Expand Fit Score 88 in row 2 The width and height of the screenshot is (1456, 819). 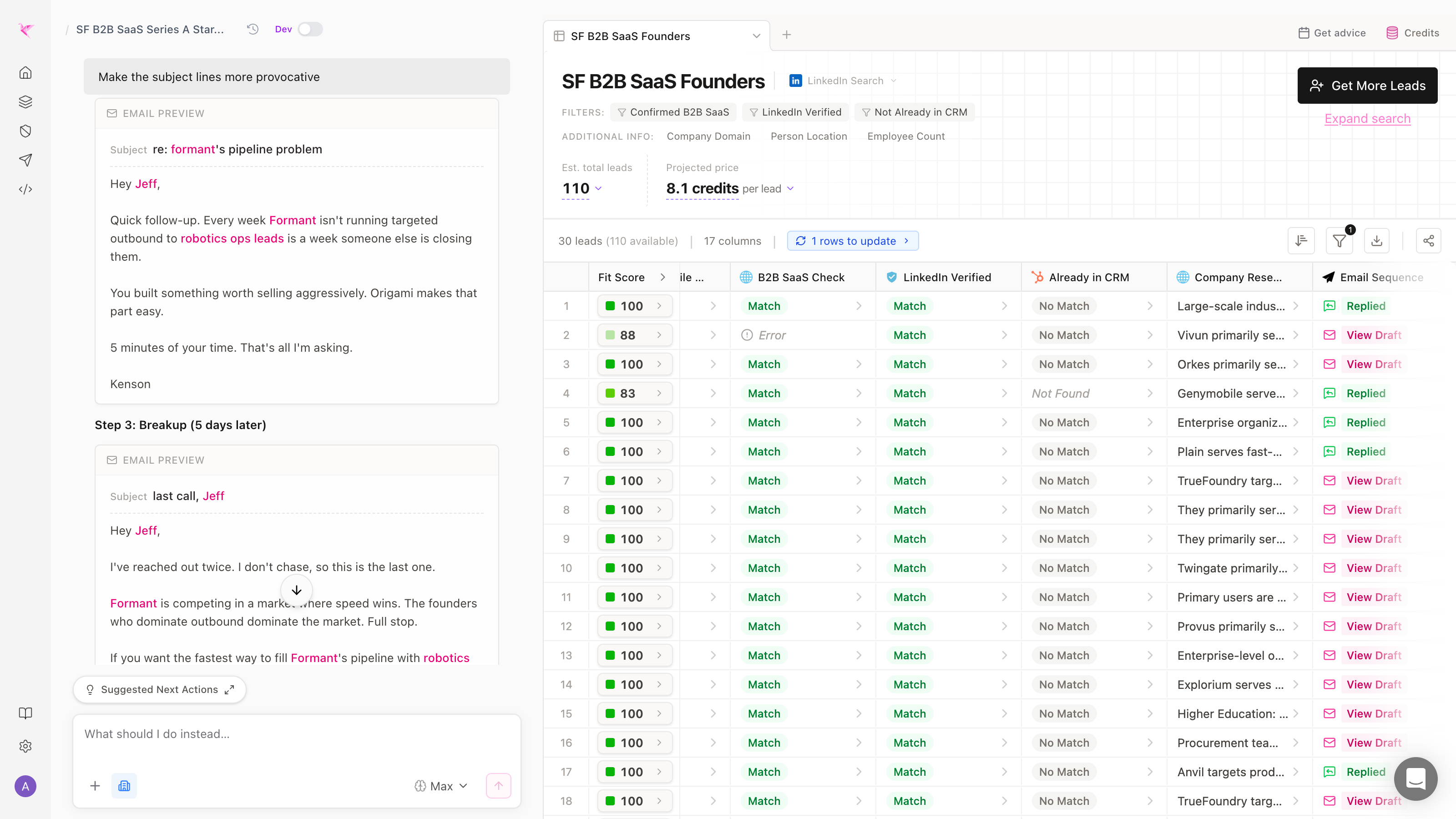tap(659, 335)
